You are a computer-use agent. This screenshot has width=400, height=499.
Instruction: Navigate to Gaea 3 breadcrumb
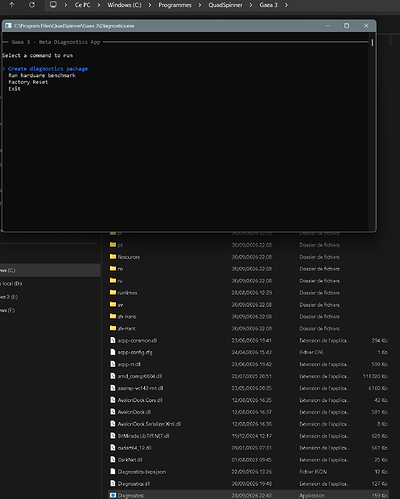(x=268, y=5)
